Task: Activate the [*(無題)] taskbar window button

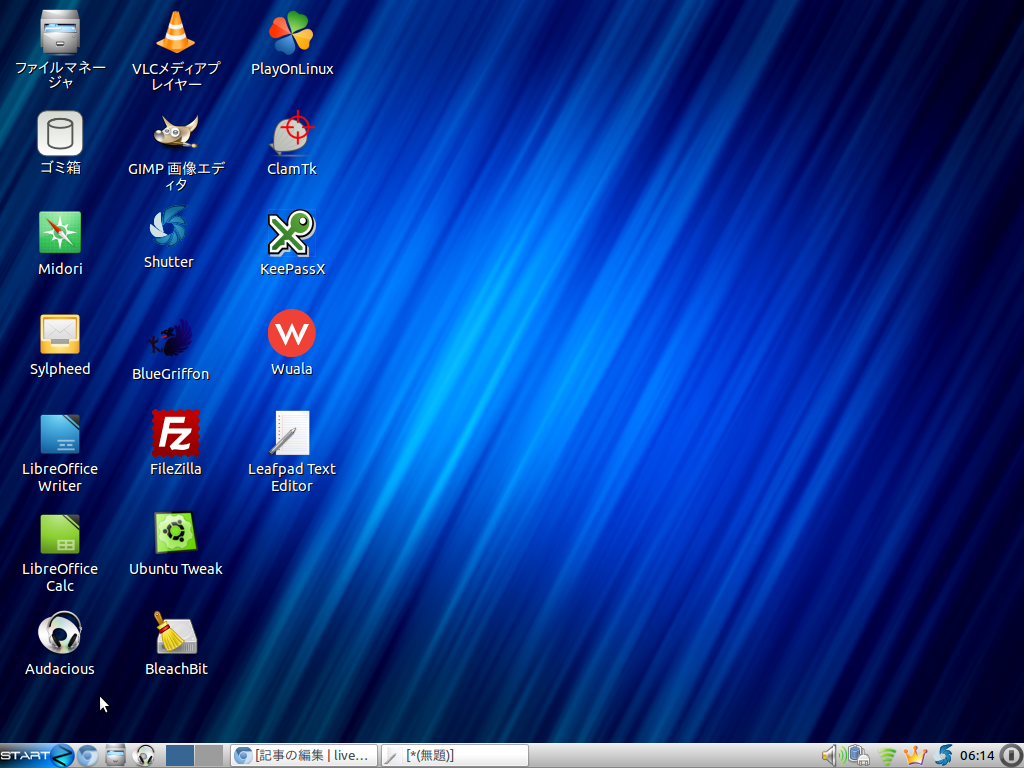Action: (x=455, y=756)
